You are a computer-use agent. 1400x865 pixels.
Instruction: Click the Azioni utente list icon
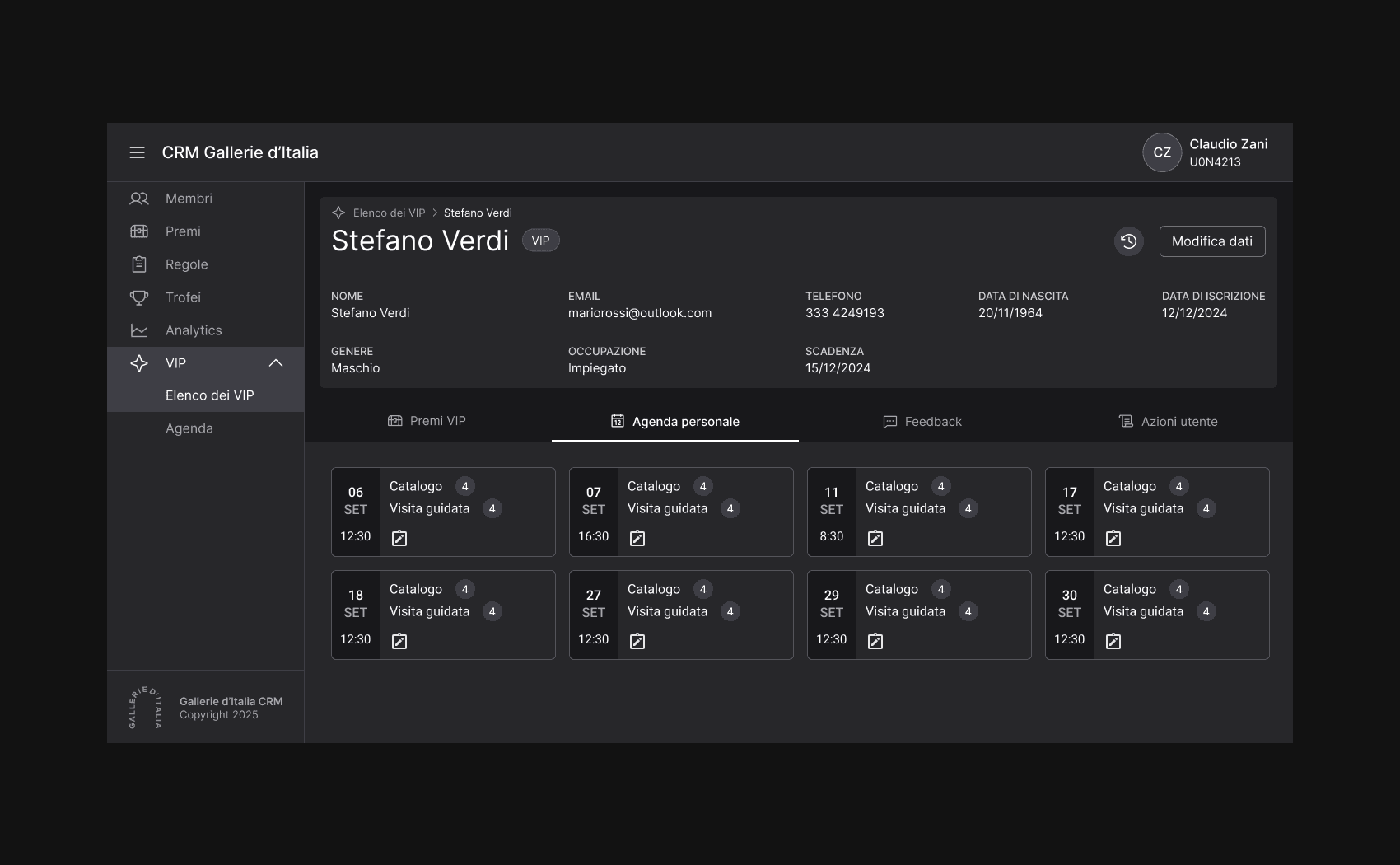[1126, 421]
